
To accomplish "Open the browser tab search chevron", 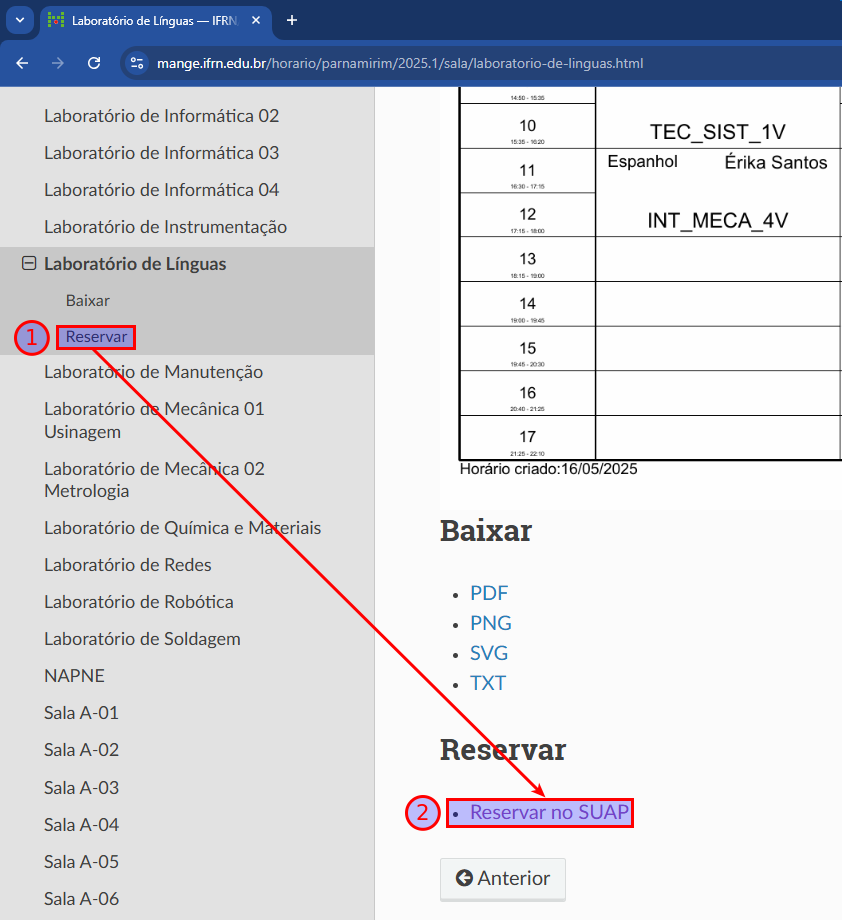I will coord(20,21).
